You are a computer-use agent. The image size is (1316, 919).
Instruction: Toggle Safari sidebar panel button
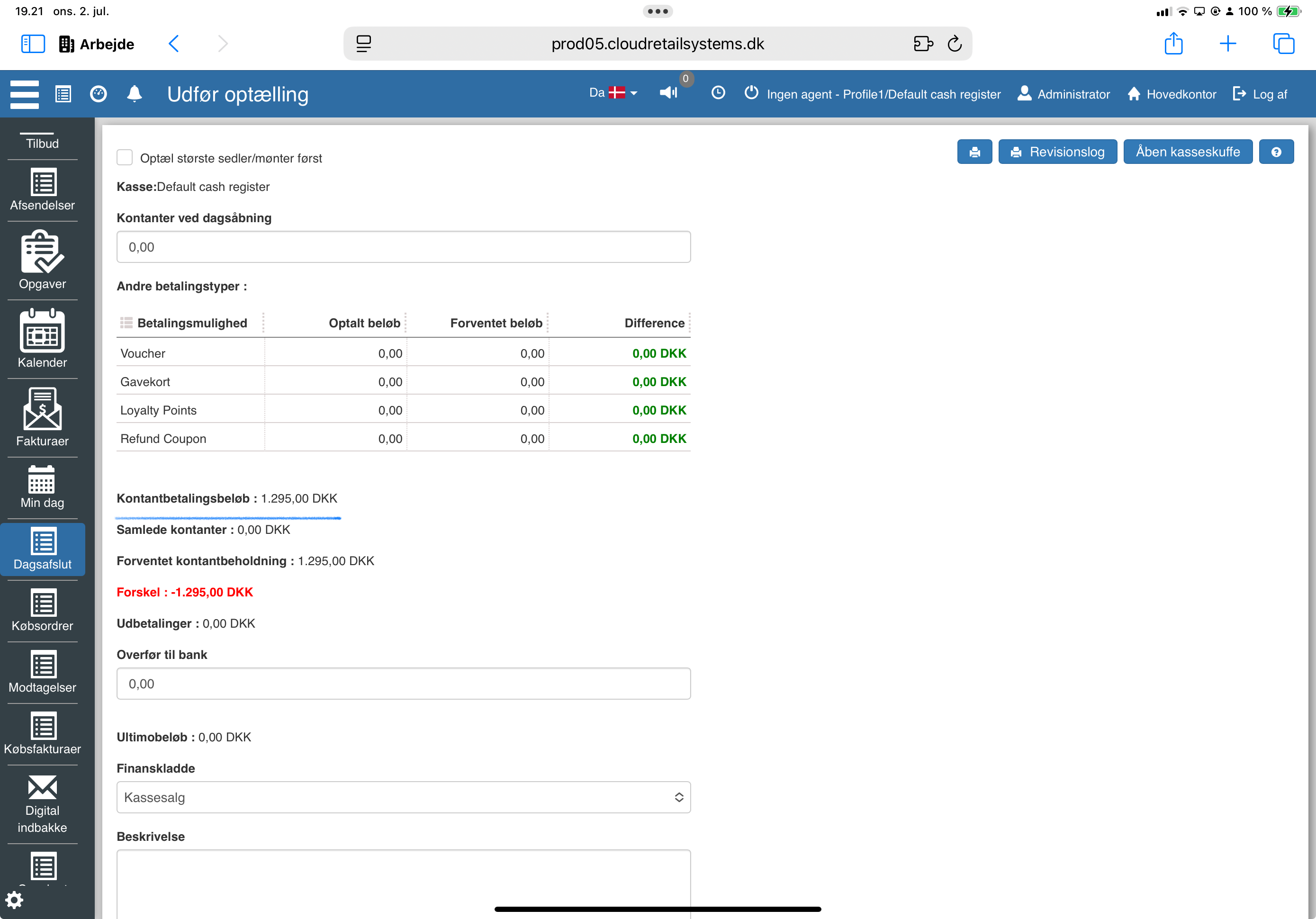(33, 44)
